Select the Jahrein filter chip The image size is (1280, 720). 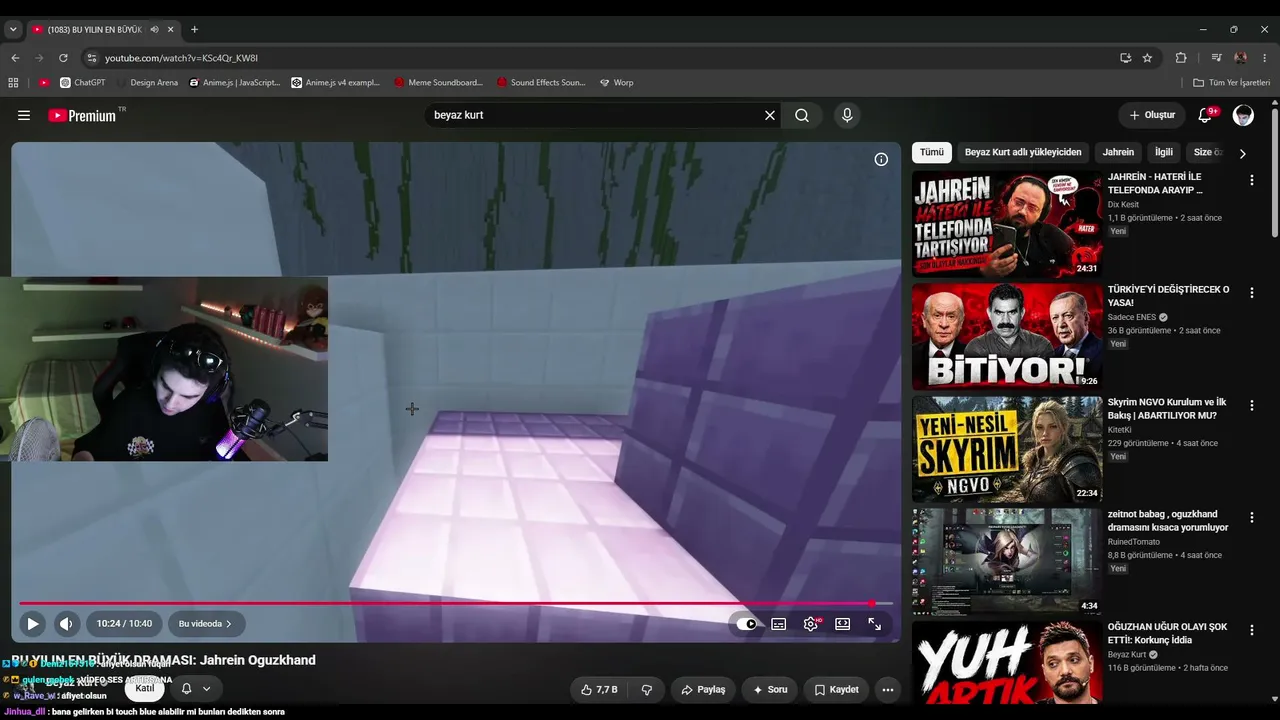tap(1118, 153)
